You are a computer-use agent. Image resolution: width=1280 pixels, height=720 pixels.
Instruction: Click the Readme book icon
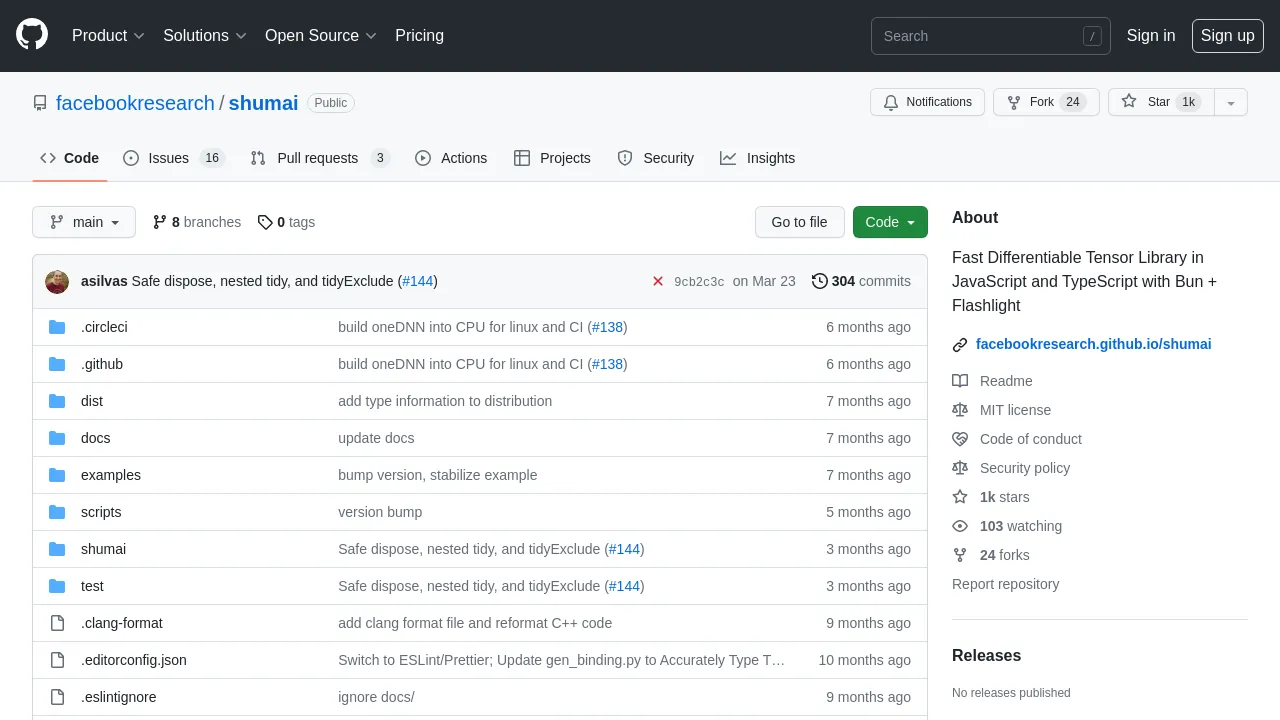click(x=960, y=381)
